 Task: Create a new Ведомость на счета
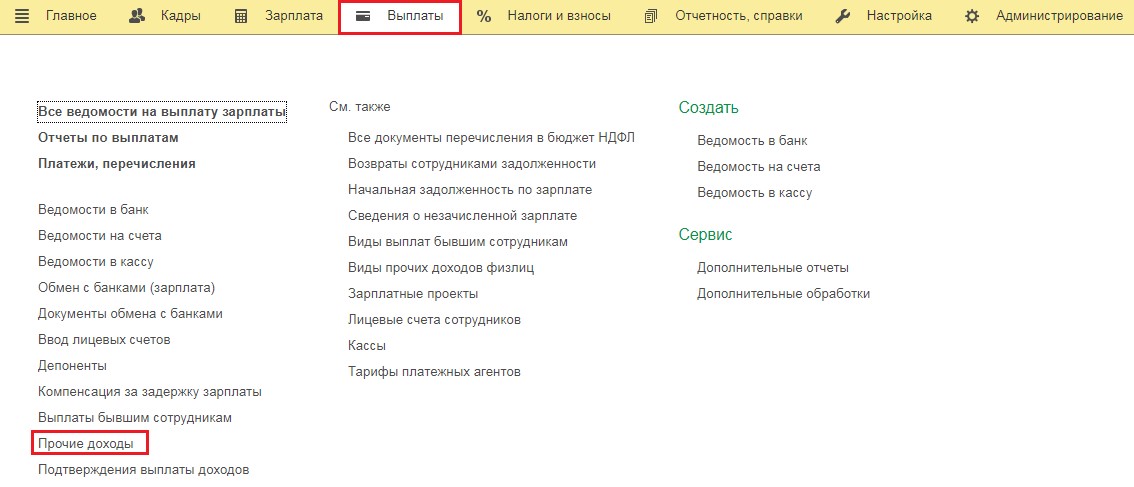759,167
